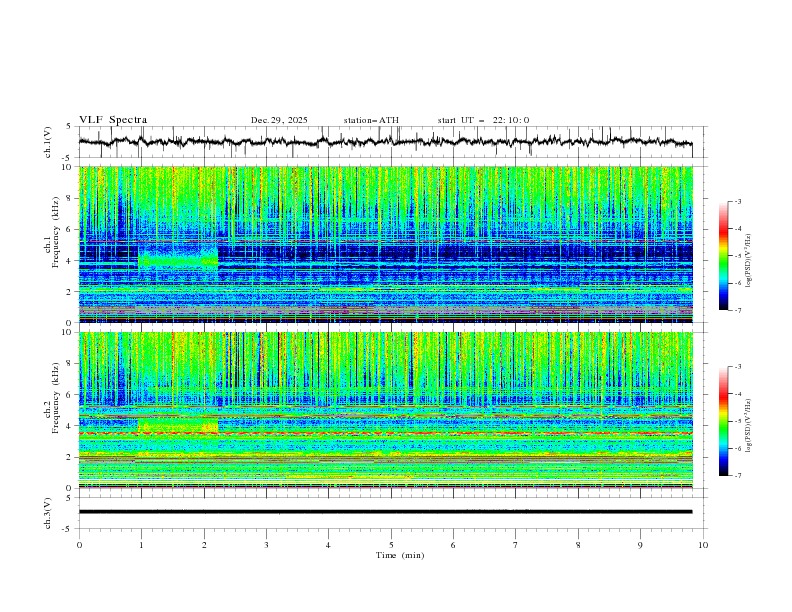Screen dimensions: 792x612
Task: Click the ch.3 flat black waveform trace
Action: coord(385,512)
